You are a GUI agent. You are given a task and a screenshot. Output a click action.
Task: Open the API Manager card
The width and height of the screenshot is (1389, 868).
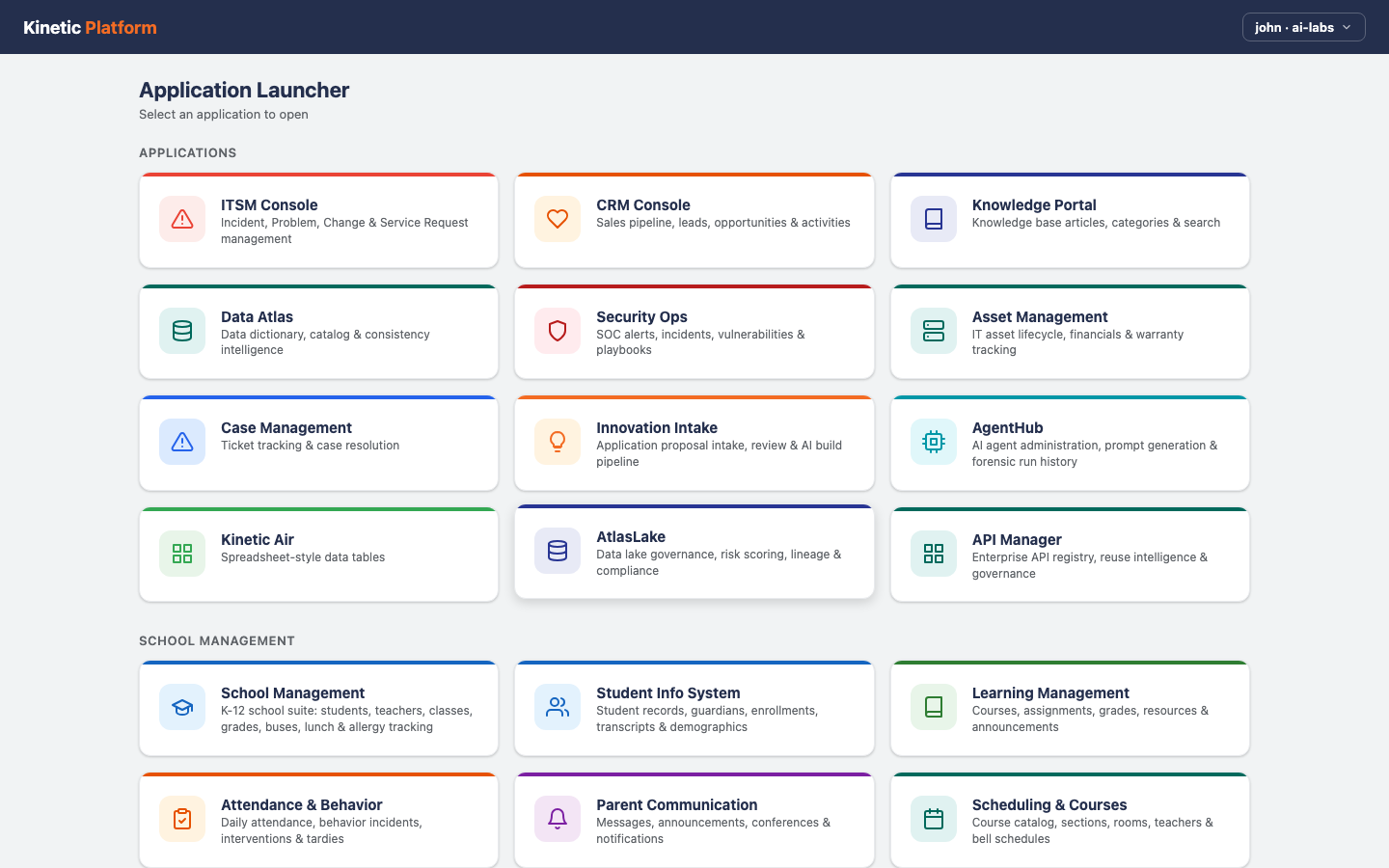click(x=1070, y=554)
